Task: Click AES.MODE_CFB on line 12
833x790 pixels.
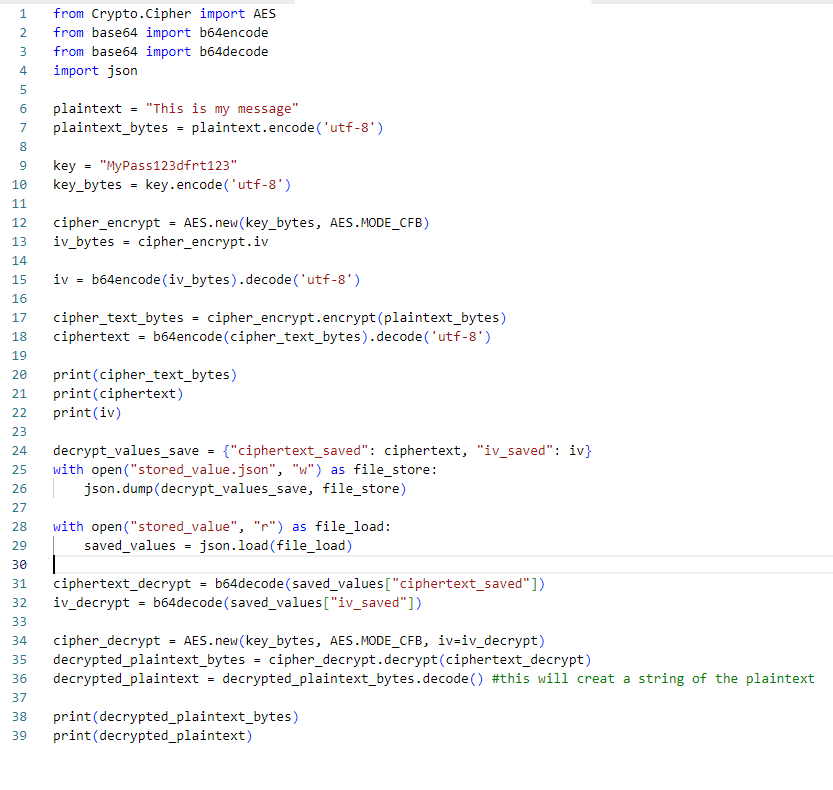Action: click(376, 223)
